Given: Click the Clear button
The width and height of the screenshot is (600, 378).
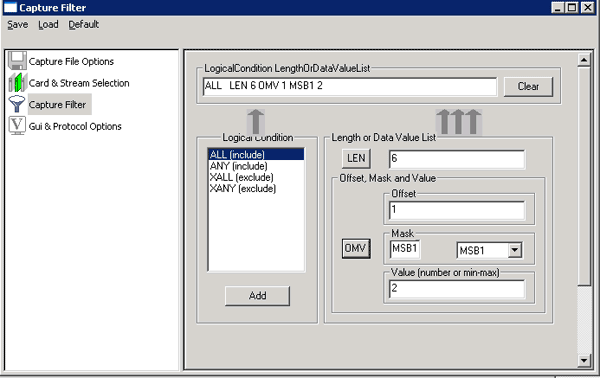Looking at the screenshot, I should click(528, 86).
